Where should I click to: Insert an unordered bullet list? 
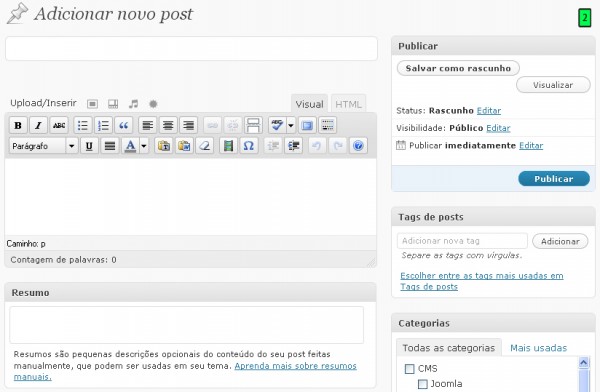[83, 125]
